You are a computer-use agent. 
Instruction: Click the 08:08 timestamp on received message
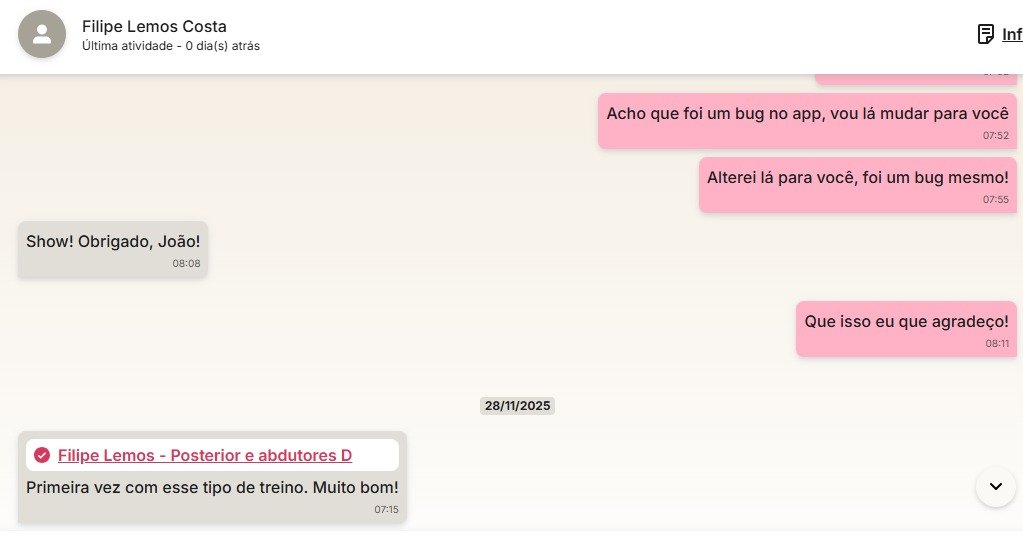[186, 264]
